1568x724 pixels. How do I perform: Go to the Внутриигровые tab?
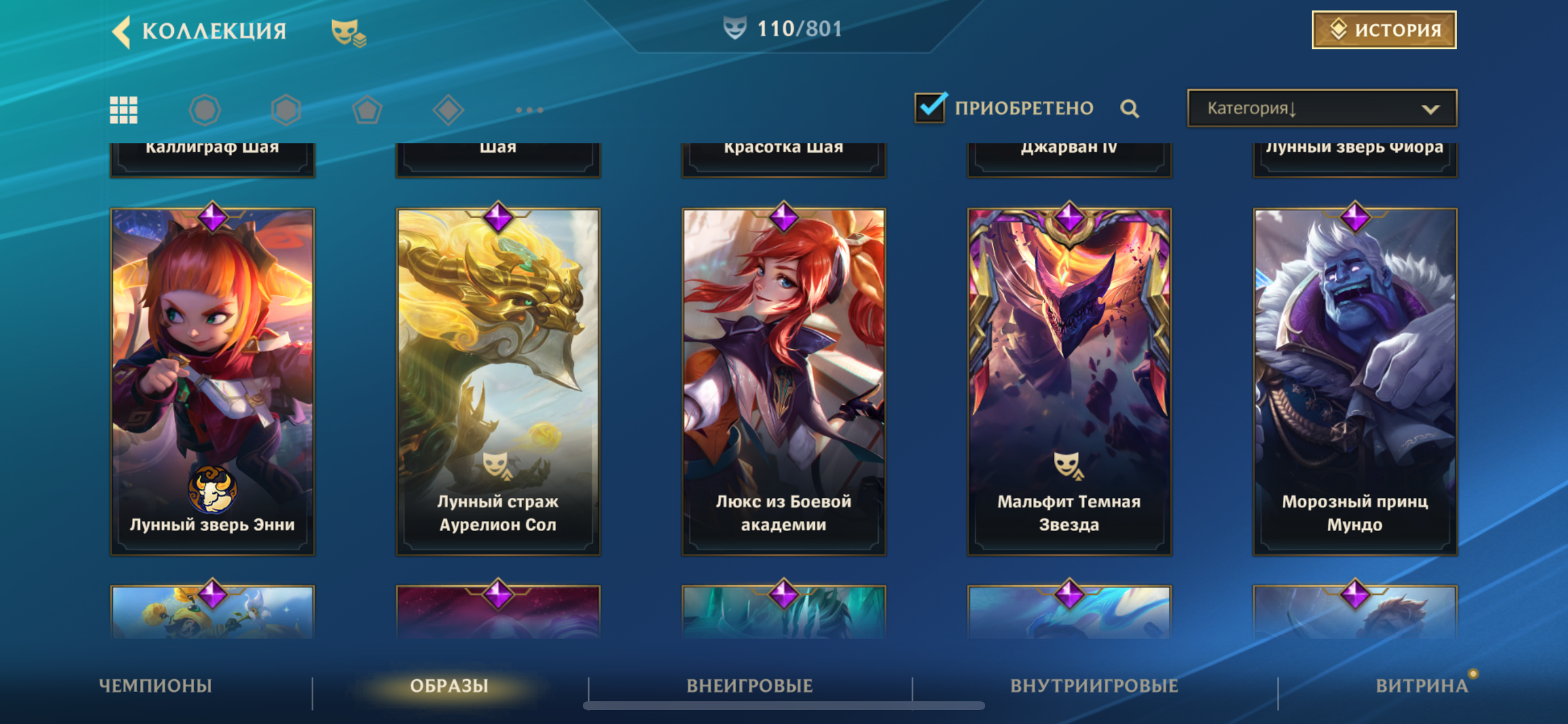coord(1094,686)
